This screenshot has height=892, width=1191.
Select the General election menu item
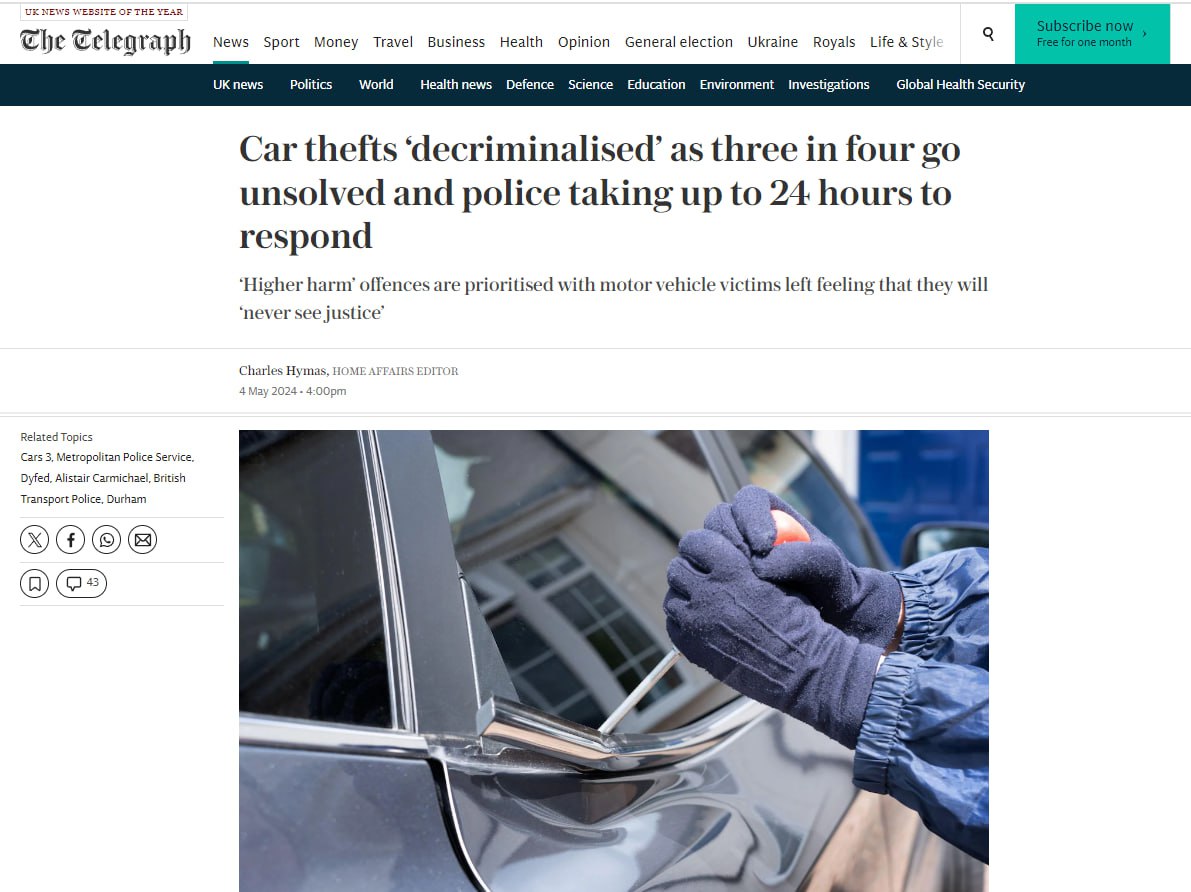(678, 42)
